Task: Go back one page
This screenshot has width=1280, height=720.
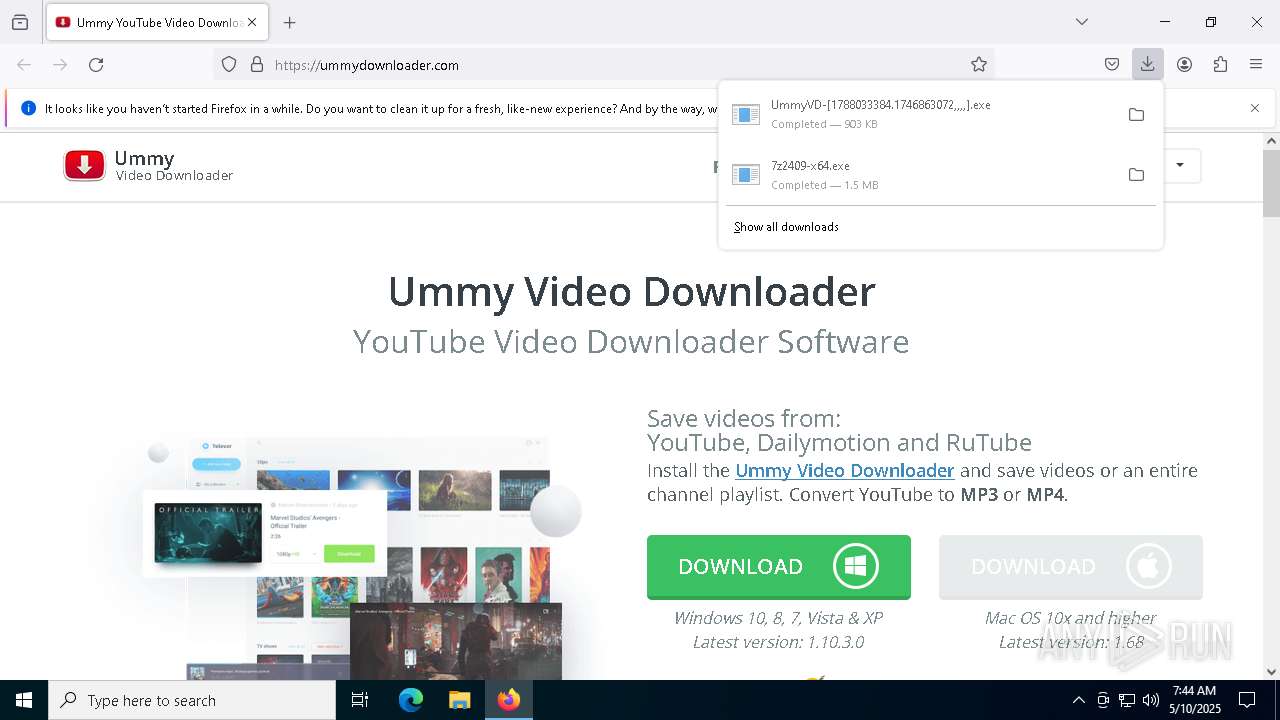Action: 24,64
